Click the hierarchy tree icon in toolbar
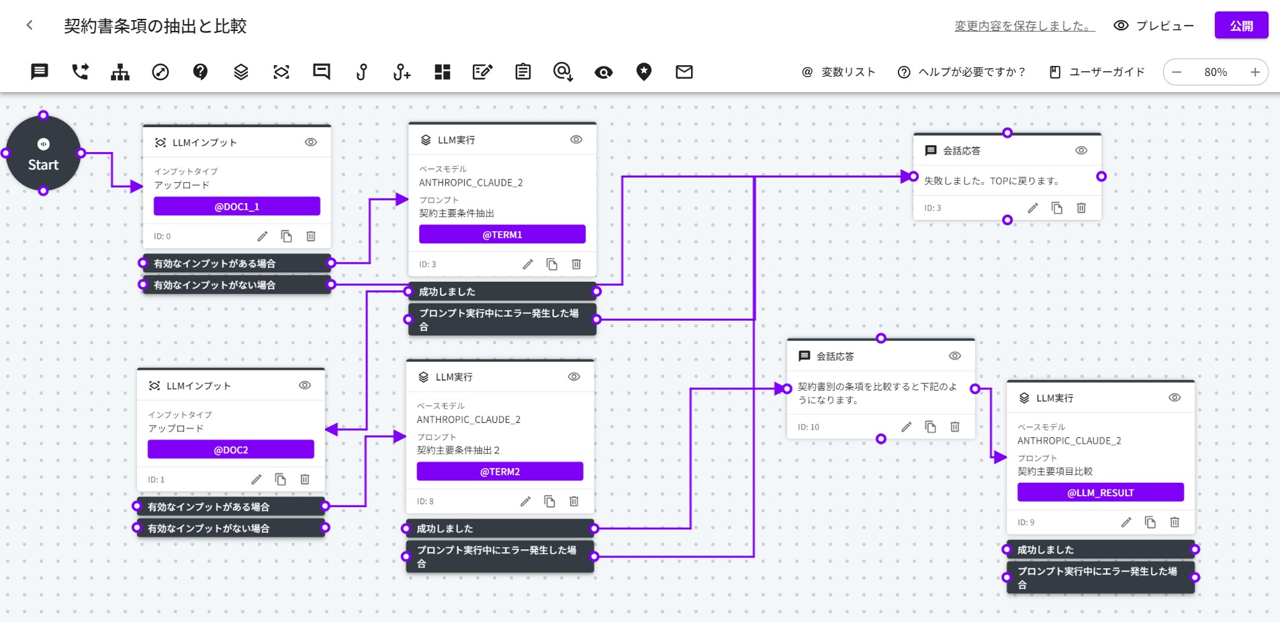Viewport: 1280px width, 622px height. click(x=120, y=72)
